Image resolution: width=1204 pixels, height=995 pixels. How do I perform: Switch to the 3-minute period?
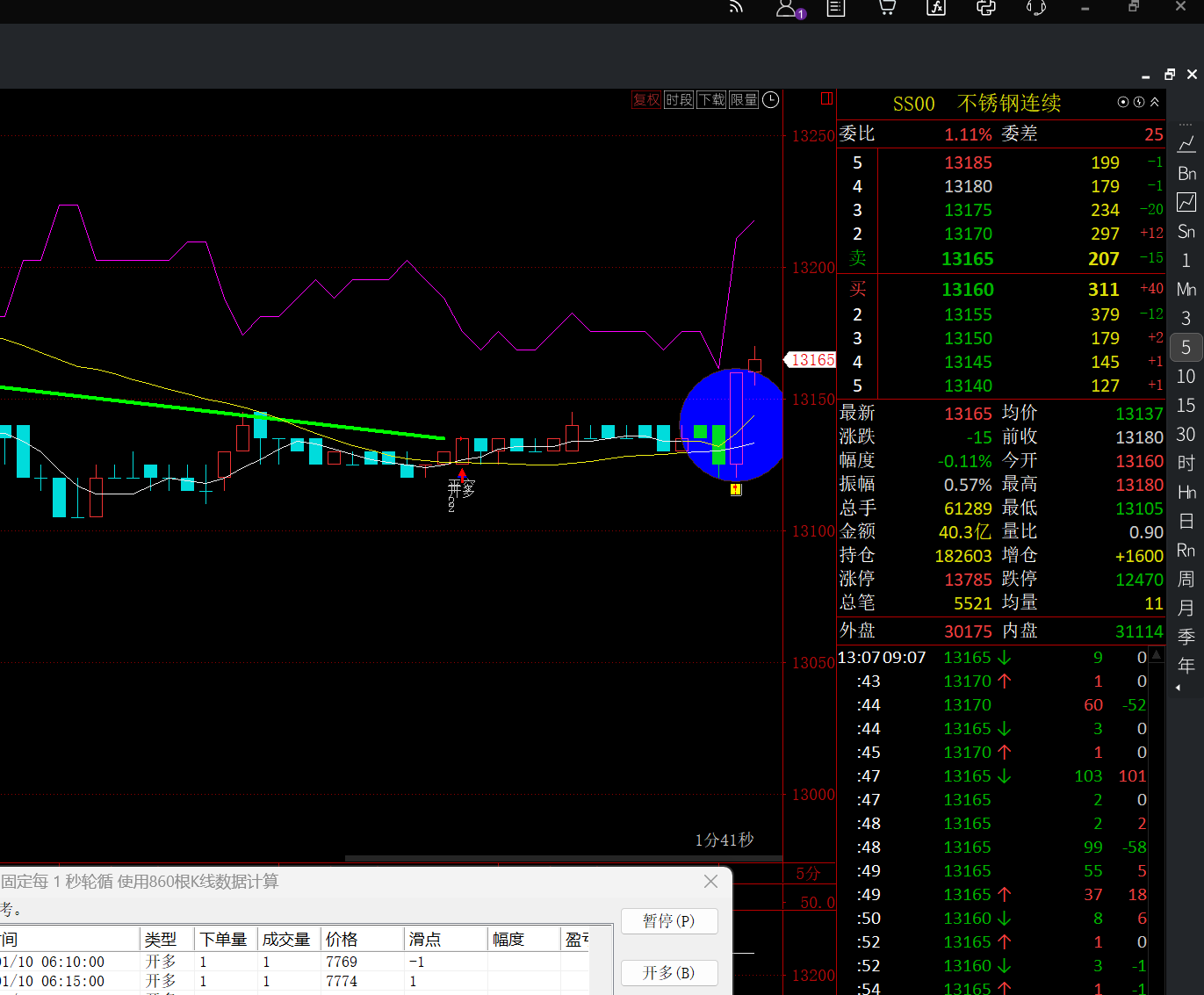pos(1186,318)
